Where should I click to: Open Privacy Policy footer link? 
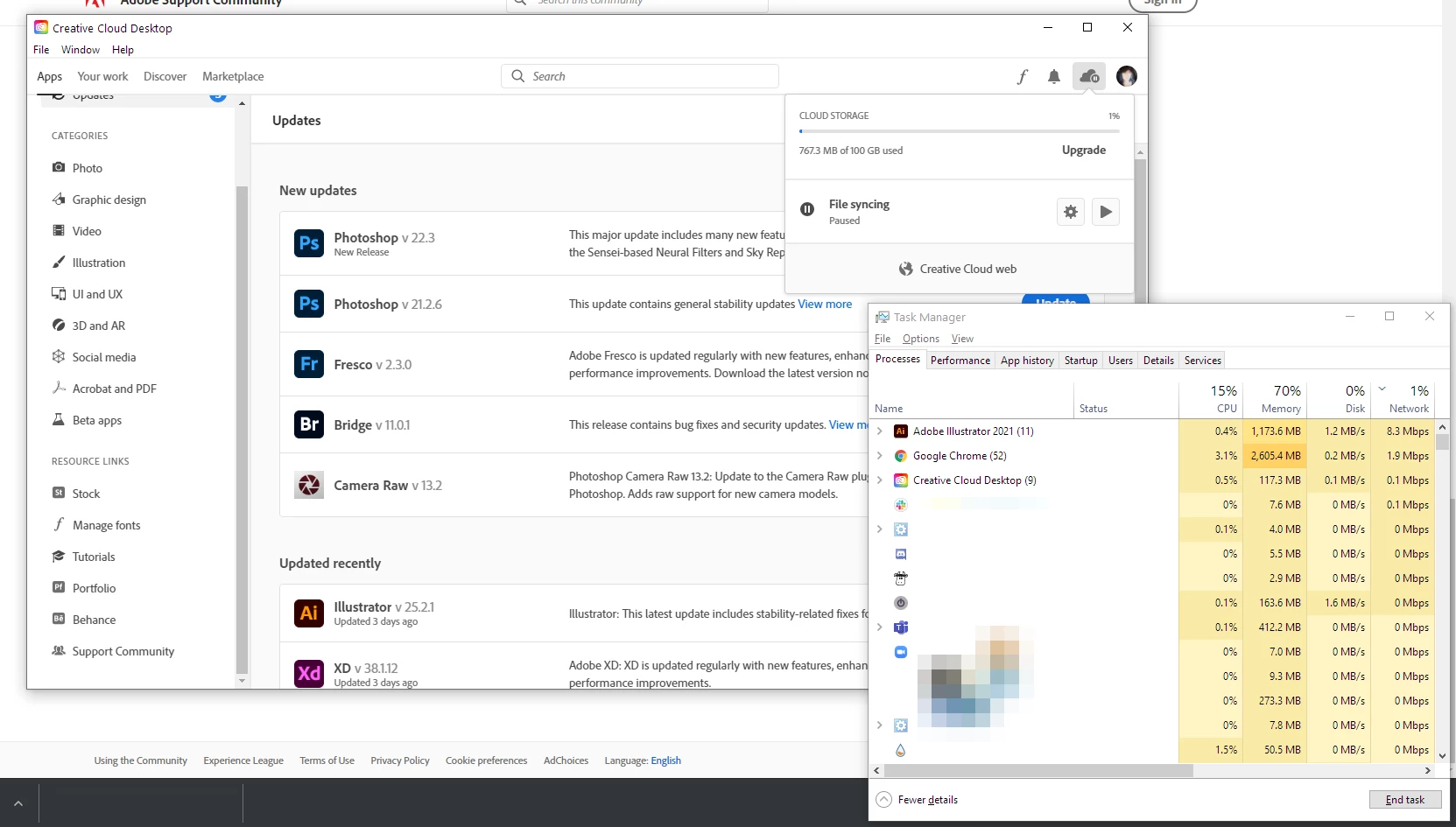[x=400, y=760]
